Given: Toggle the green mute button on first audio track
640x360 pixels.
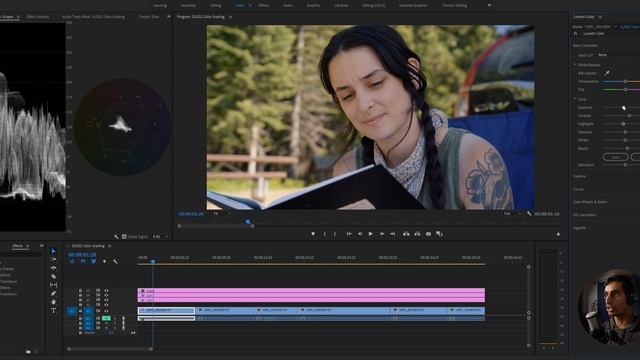Looking at the screenshot, I should (106, 318).
